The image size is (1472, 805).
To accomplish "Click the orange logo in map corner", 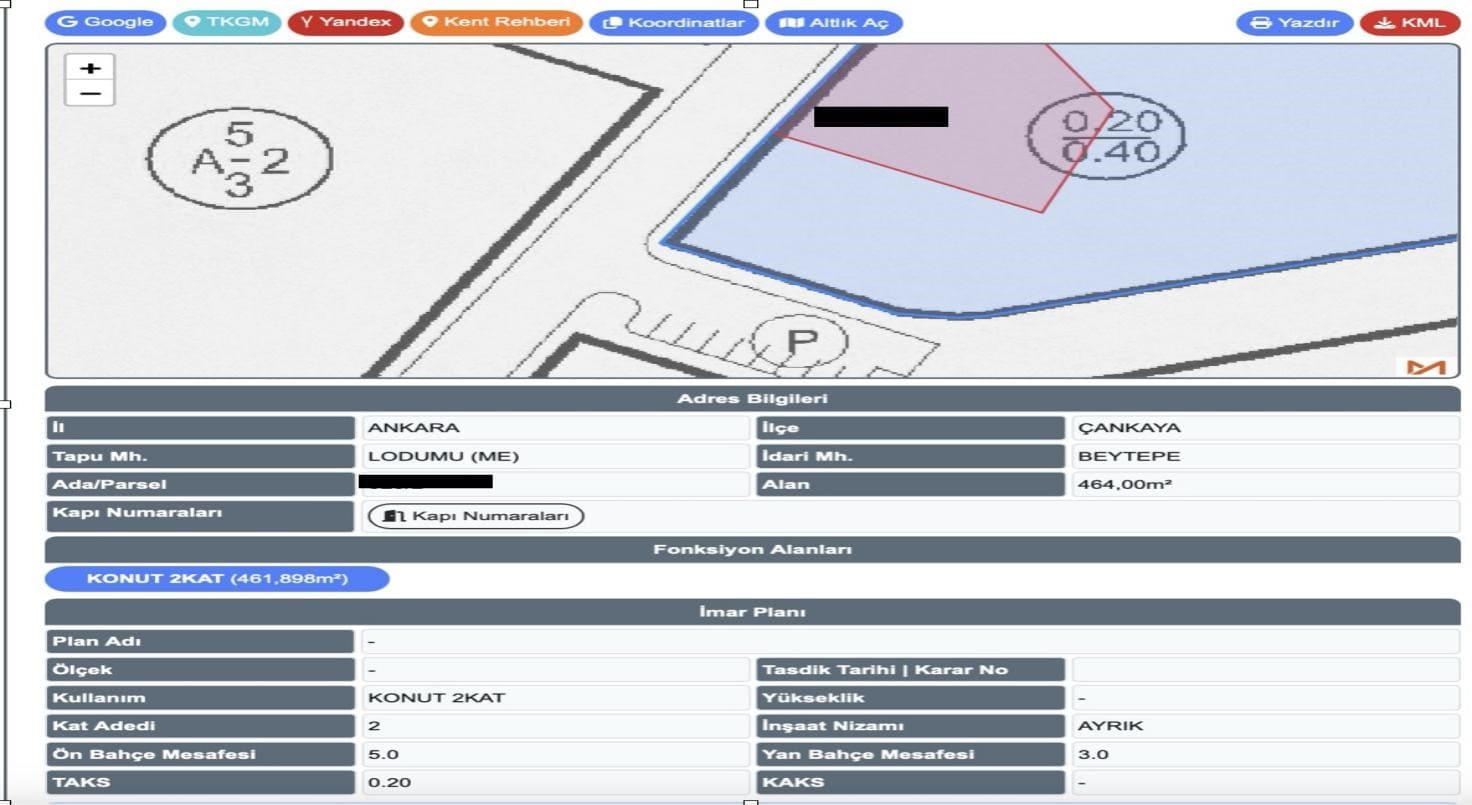I will tap(1425, 366).
